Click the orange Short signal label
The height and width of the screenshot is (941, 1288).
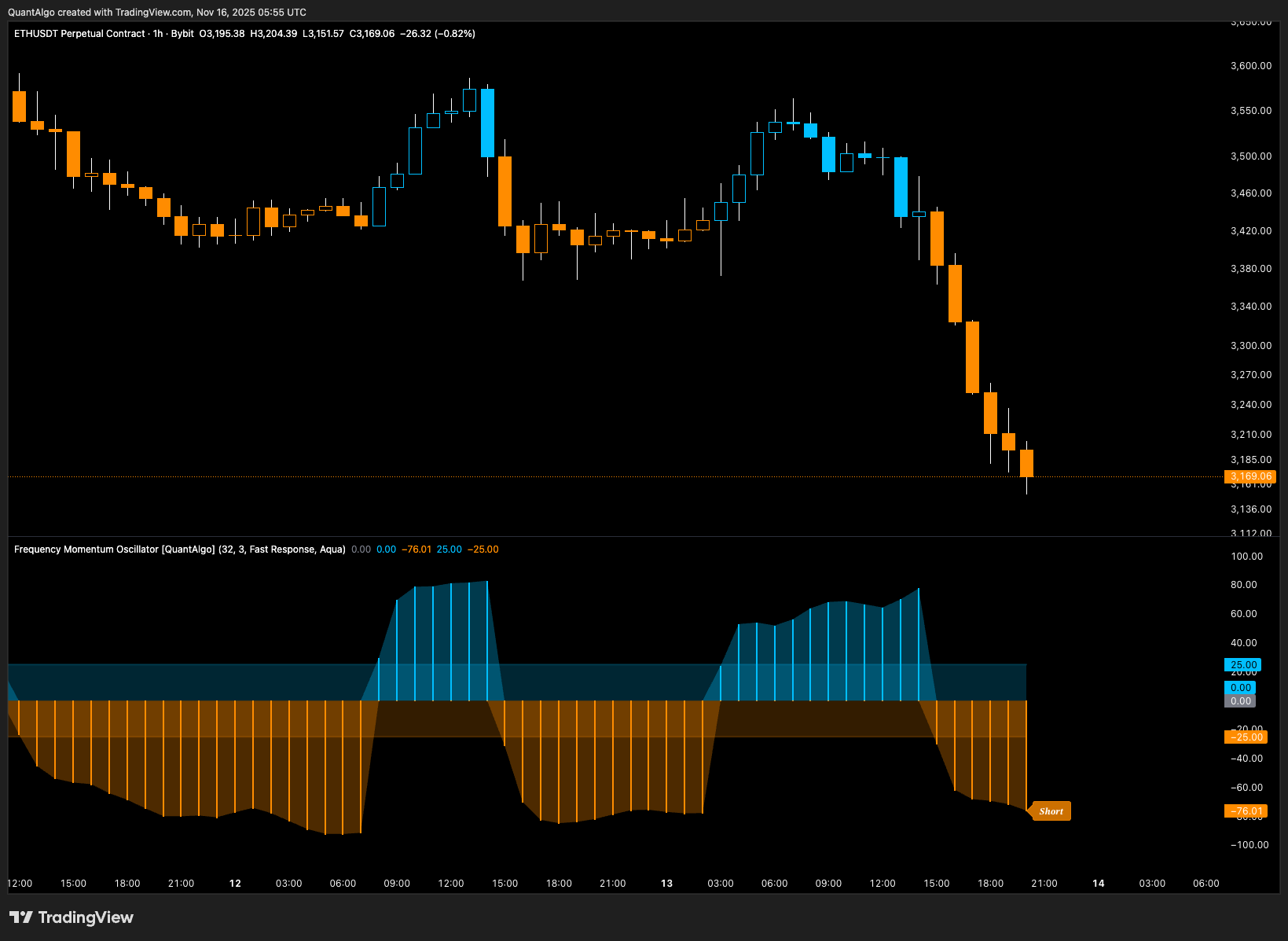pyautogui.click(x=1051, y=811)
